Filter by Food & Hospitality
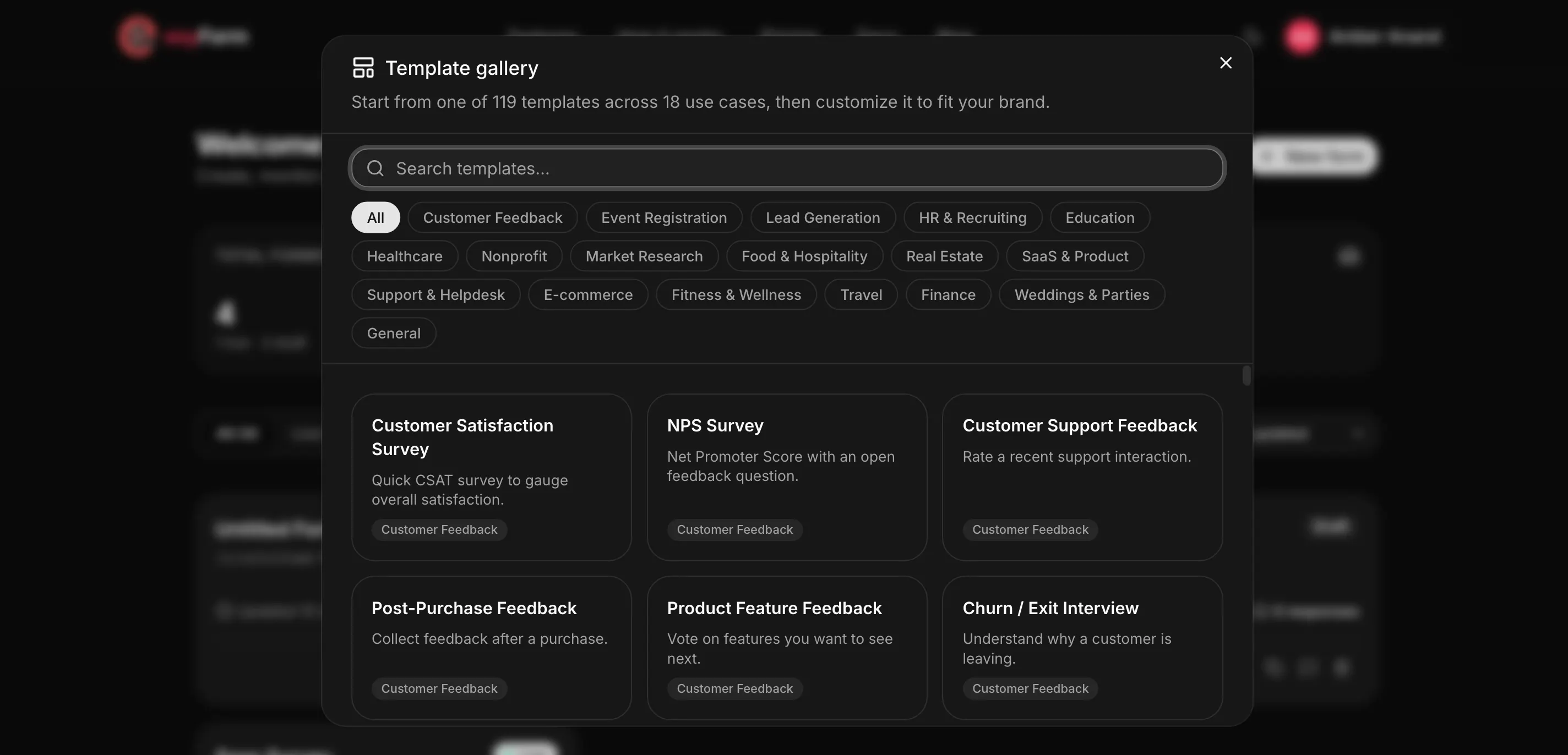 point(804,256)
